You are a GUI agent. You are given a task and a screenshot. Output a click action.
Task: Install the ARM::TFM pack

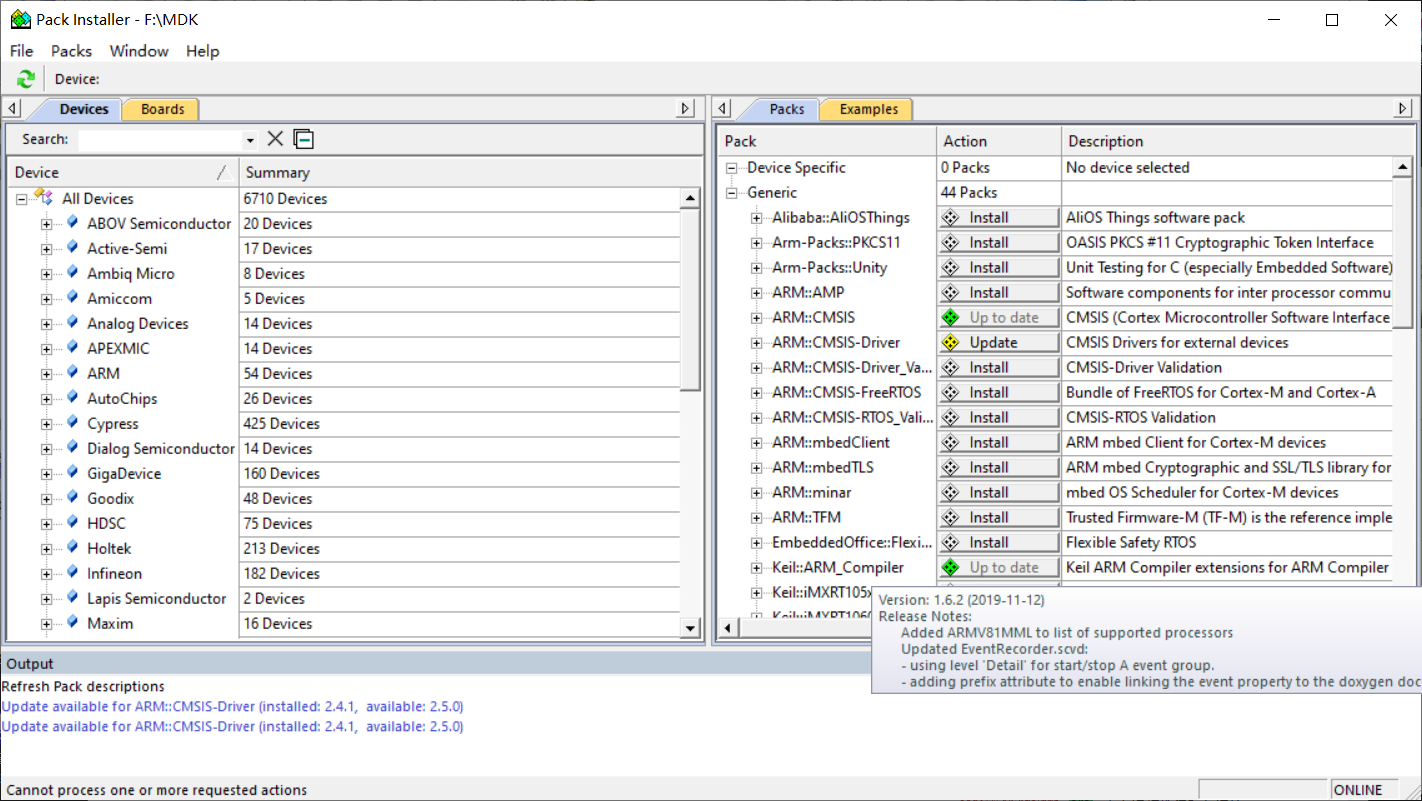tap(998, 517)
